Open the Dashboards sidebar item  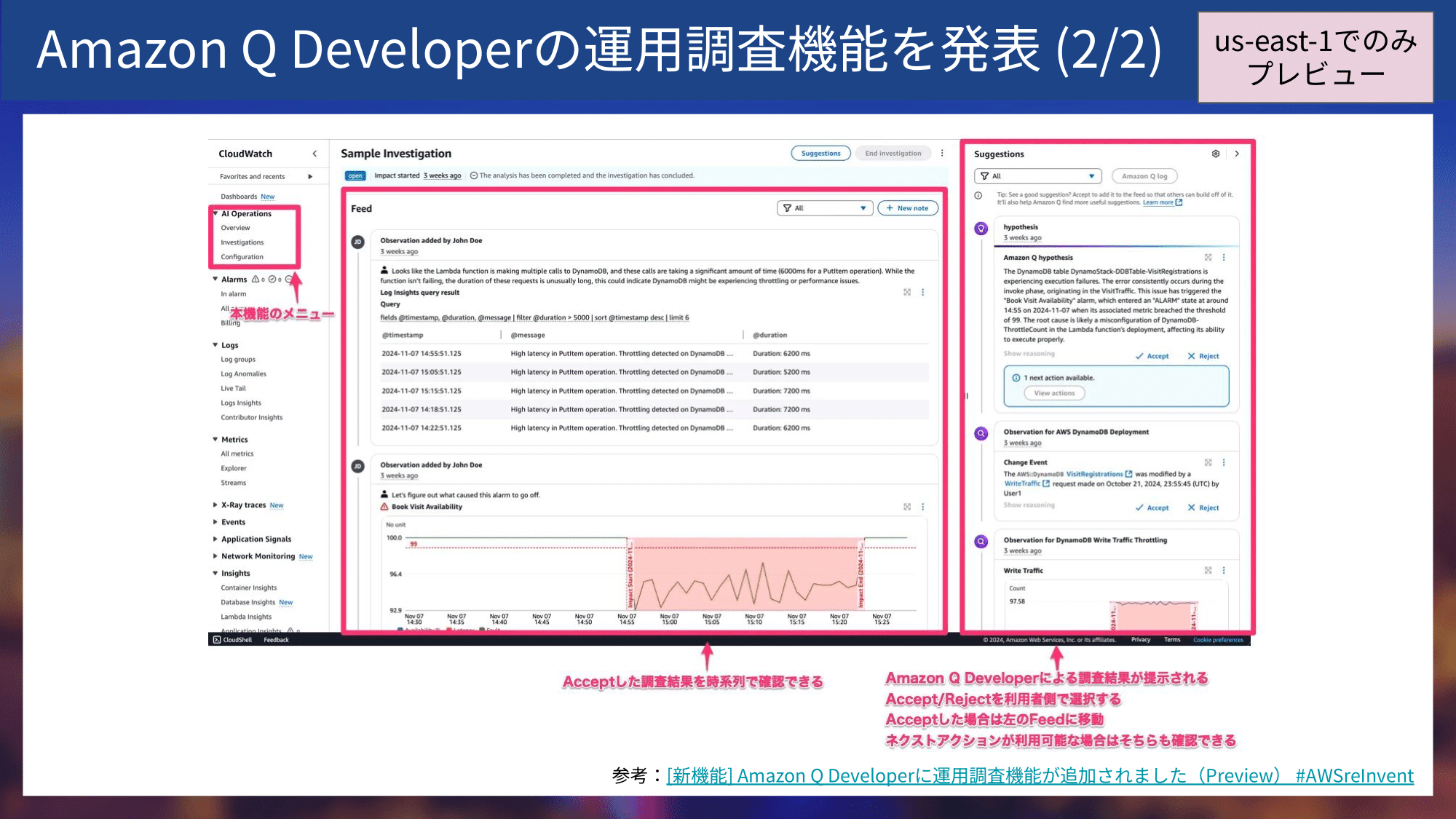pos(239,197)
